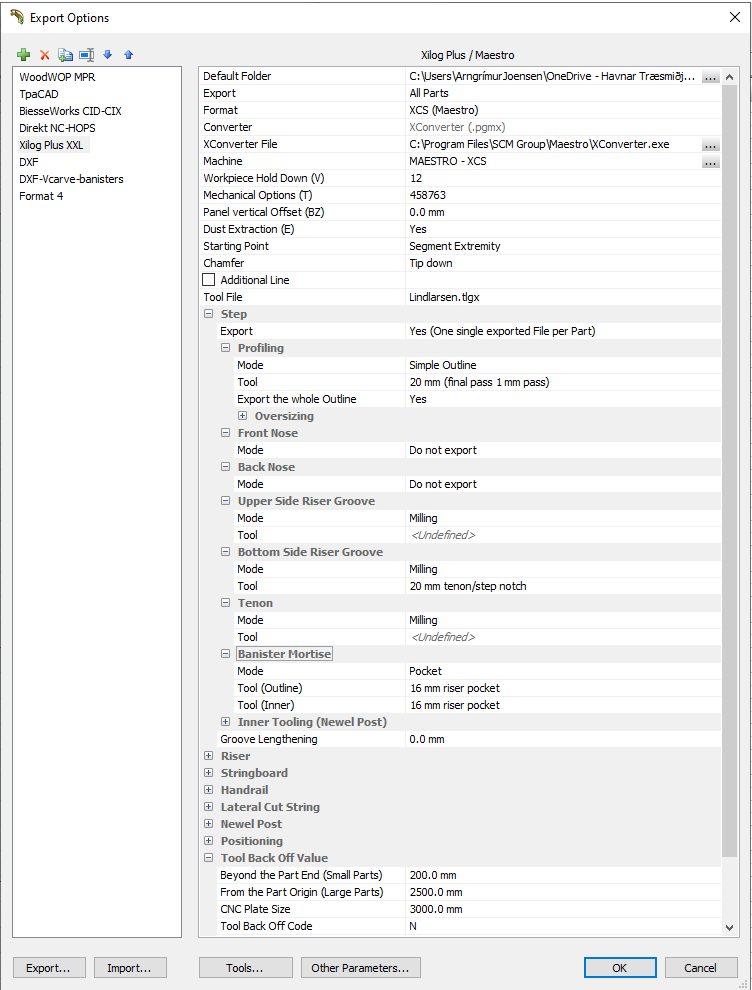Expand the Oversizing group
752x990 pixels.
tap(242, 416)
